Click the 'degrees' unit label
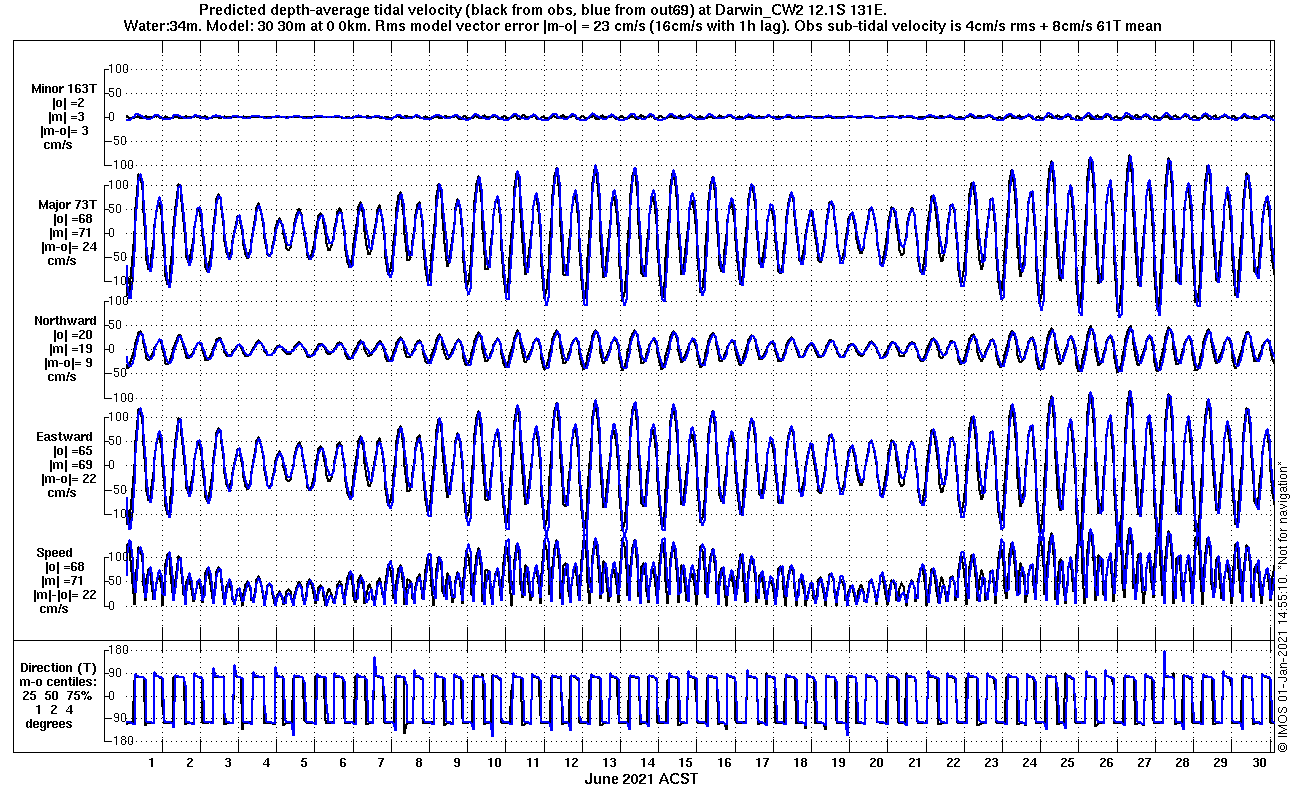This screenshot has width=1300, height=800. 49,724
